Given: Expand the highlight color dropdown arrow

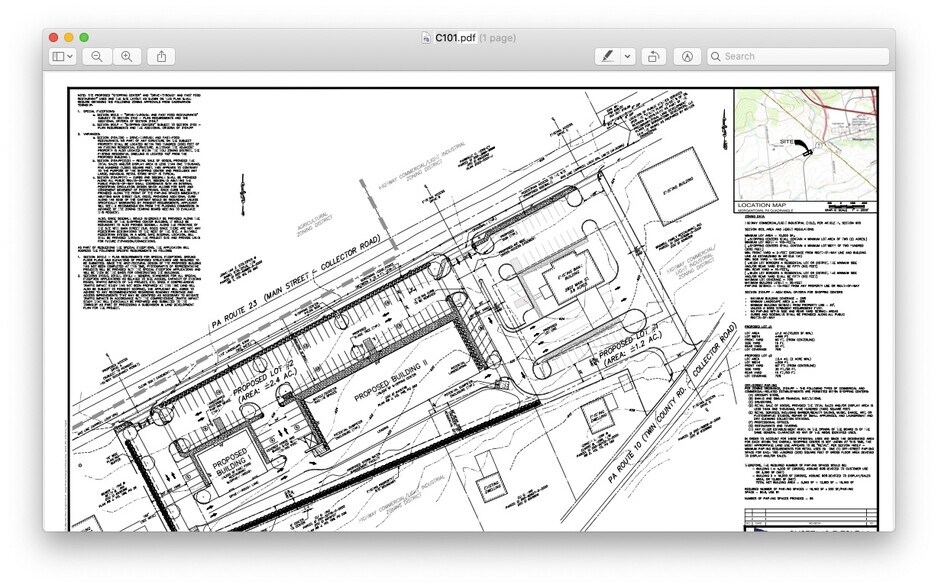Looking at the screenshot, I should tap(627, 57).
